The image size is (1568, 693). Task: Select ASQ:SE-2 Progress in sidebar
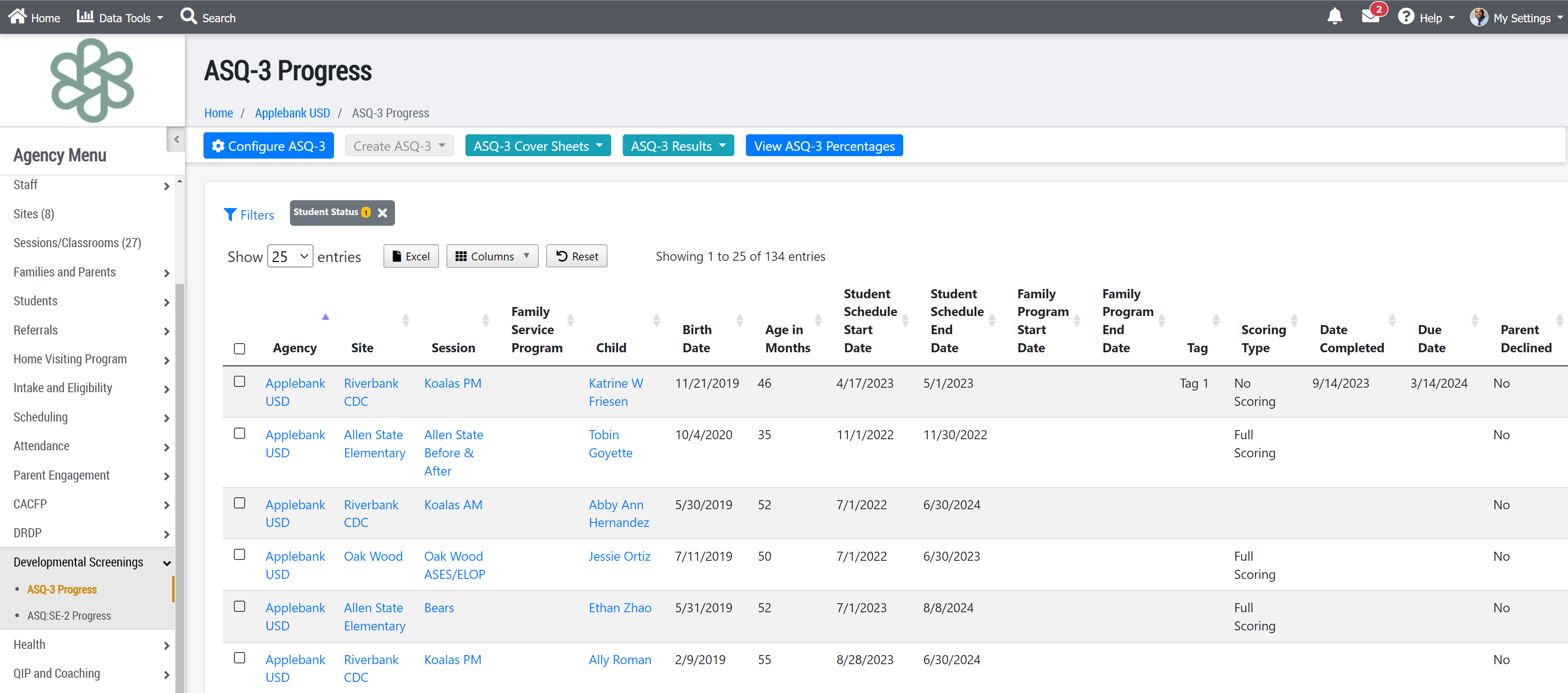[69, 616]
